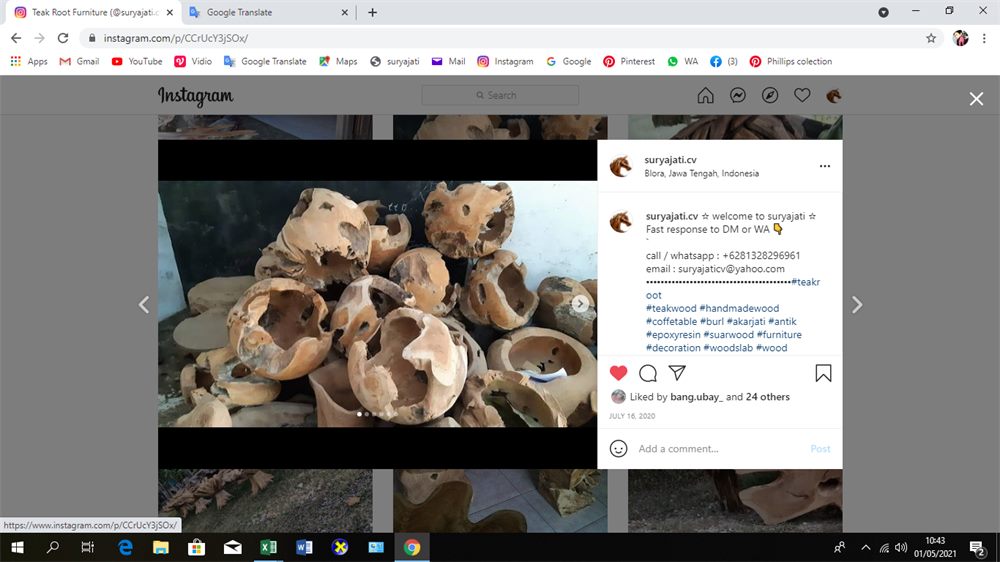The width and height of the screenshot is (1000, 562).
Task: Click the browser back arrow
Action: point(16,38)
